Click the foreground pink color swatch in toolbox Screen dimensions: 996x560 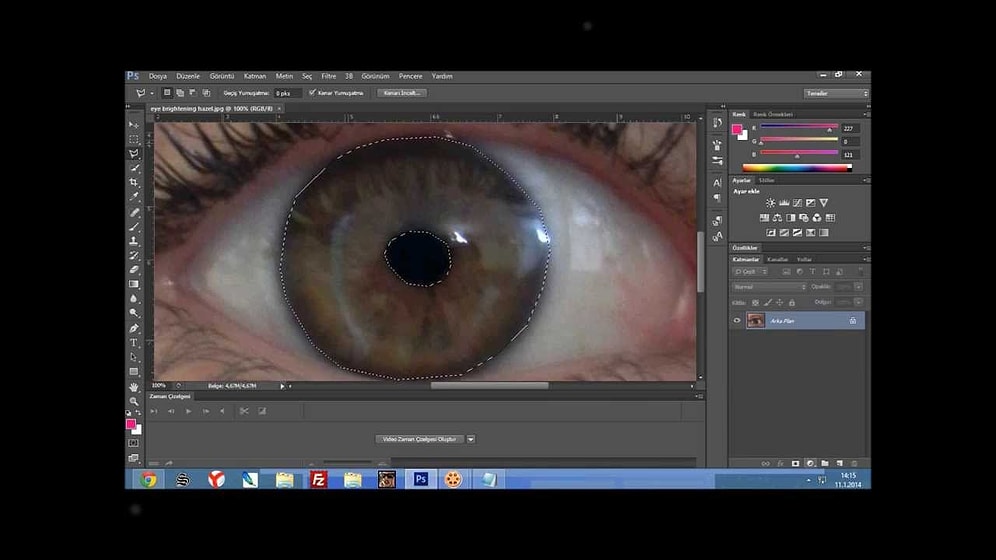(x=131, y=423)
